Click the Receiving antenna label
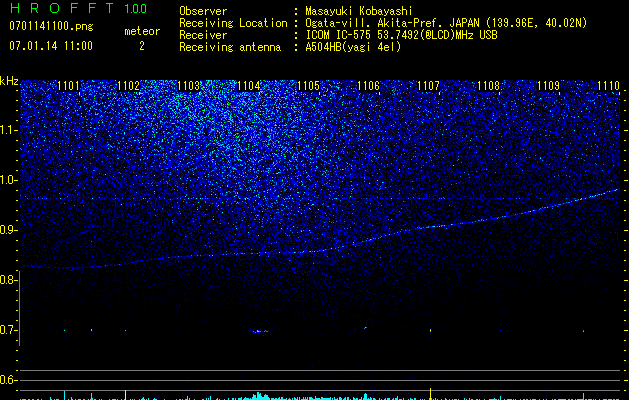The width and height of the screenshot is (629, 400). (230, 47)
